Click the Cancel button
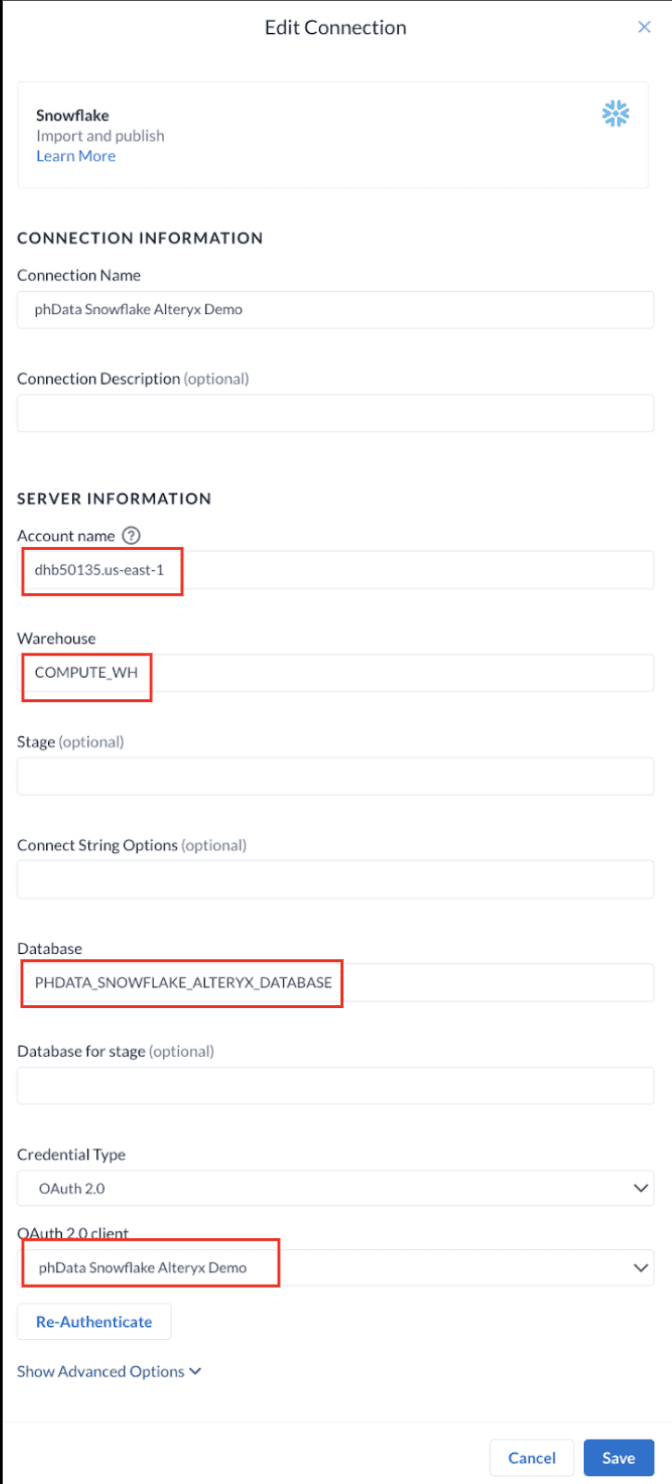This screenshot has height=1484, width=672. tap(531, 1458)
